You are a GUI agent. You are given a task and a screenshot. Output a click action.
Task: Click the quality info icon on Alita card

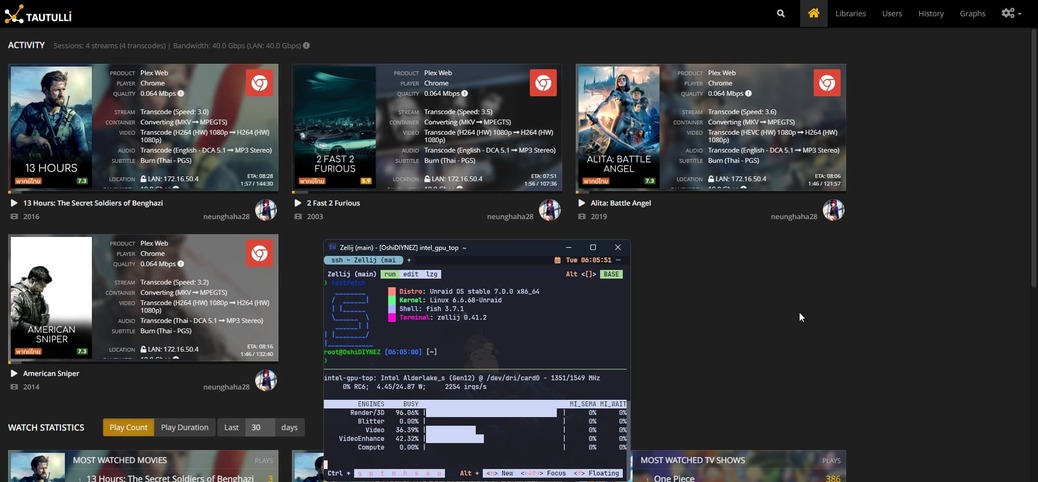pos(748,93)
